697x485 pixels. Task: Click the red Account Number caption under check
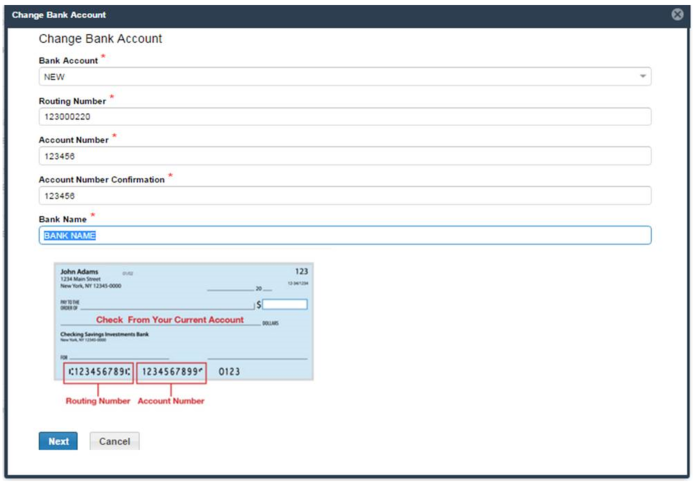coord(171,401)
